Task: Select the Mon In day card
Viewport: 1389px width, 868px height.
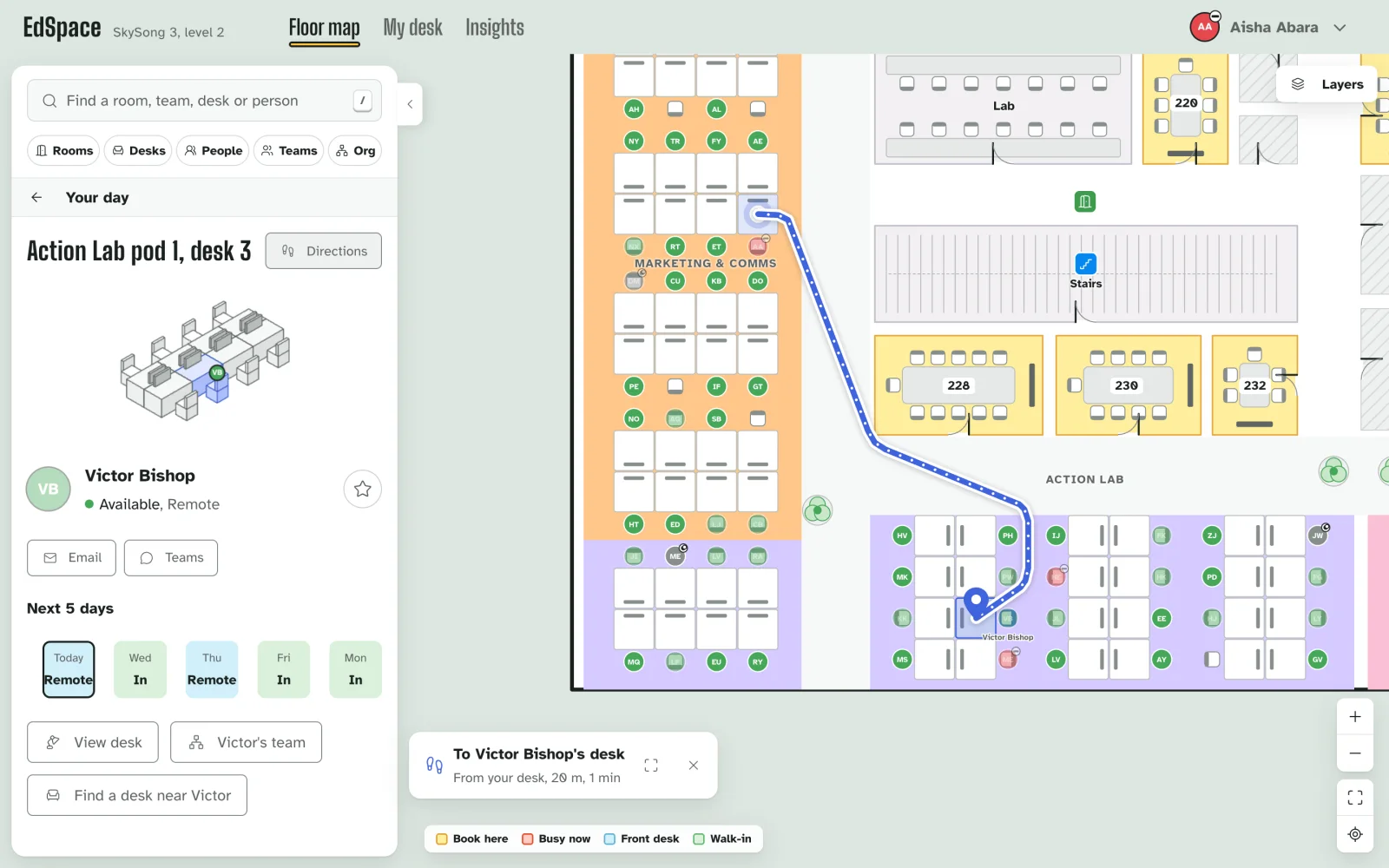Action: [356, 669]
